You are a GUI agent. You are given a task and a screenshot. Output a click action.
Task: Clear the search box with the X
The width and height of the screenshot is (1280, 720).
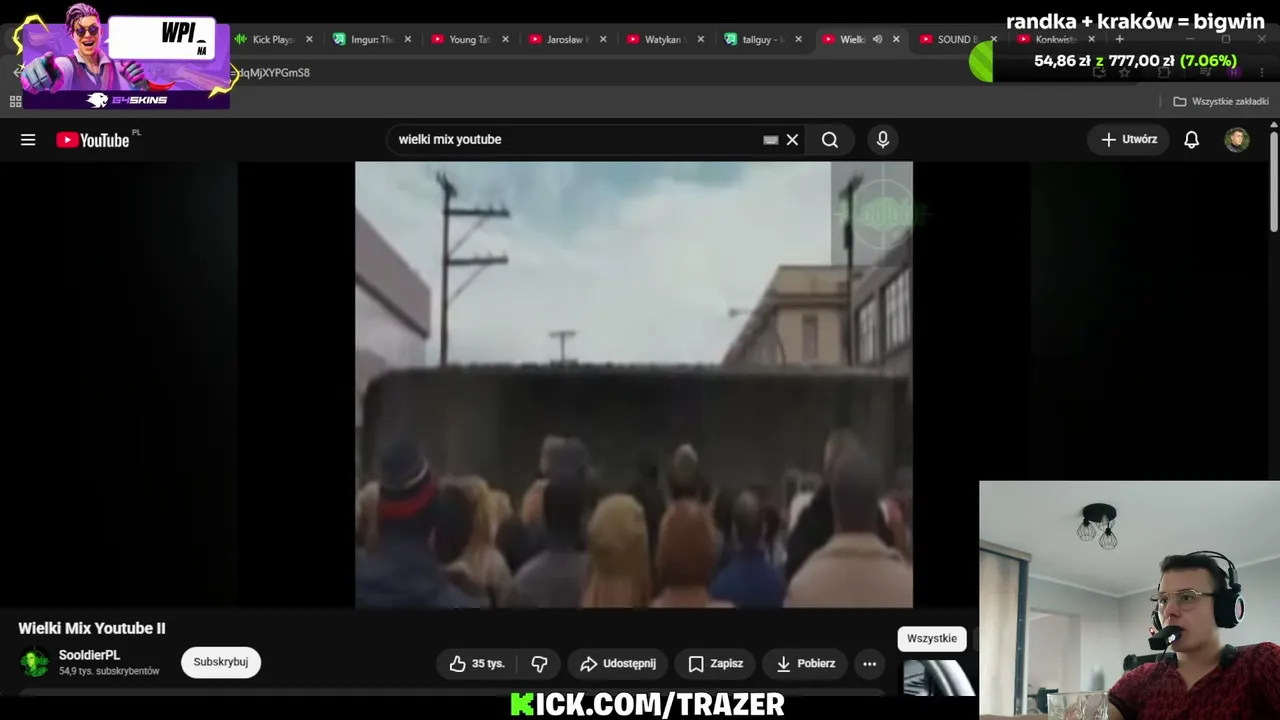[x=792, y=140]
